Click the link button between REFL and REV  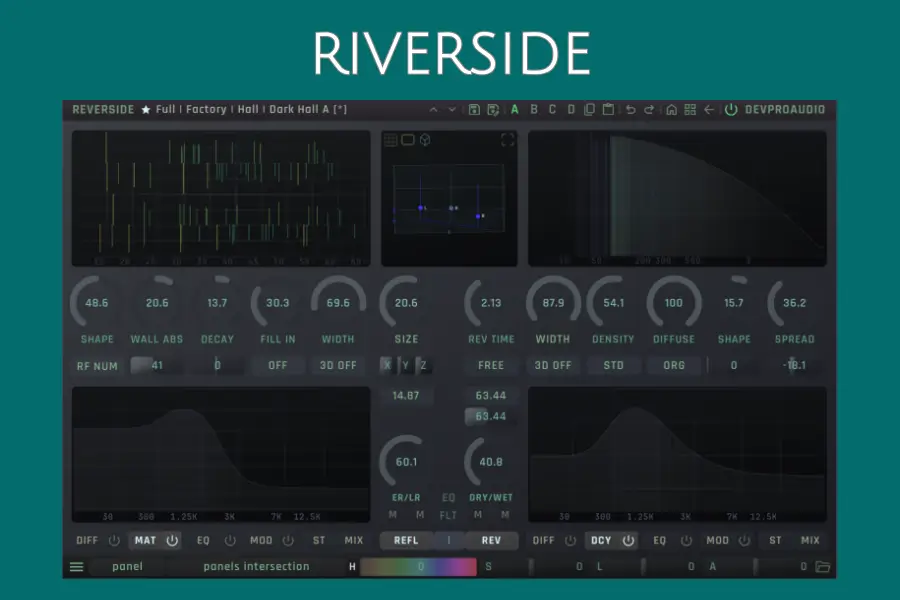coord(449,540)
